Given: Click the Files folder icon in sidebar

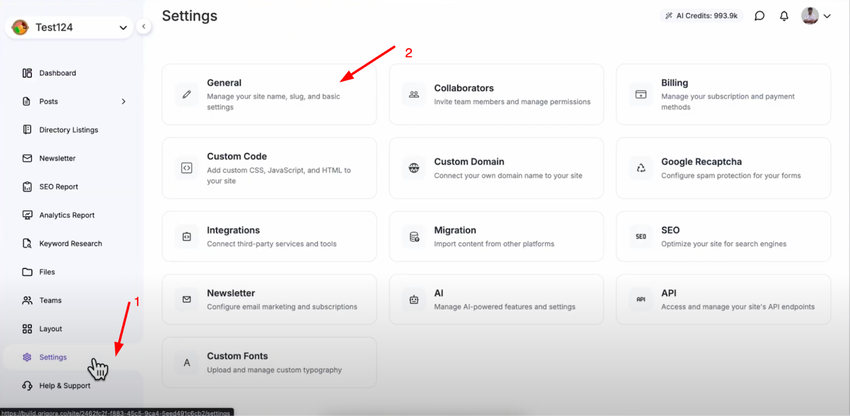Looking at the screenshot, I should [27, 272].
